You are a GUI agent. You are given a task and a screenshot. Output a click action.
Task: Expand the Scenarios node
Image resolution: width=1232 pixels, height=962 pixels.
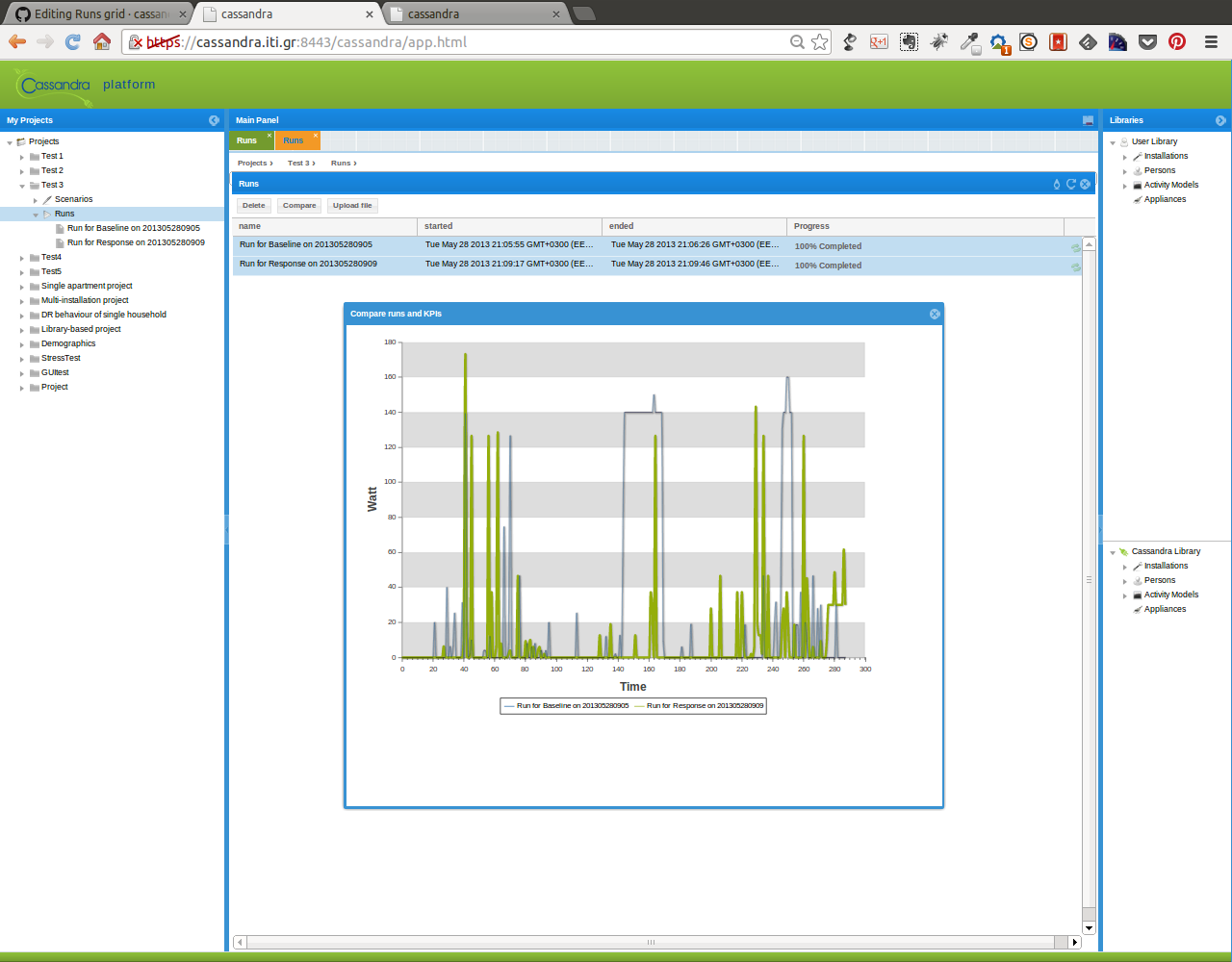point(36,200)
